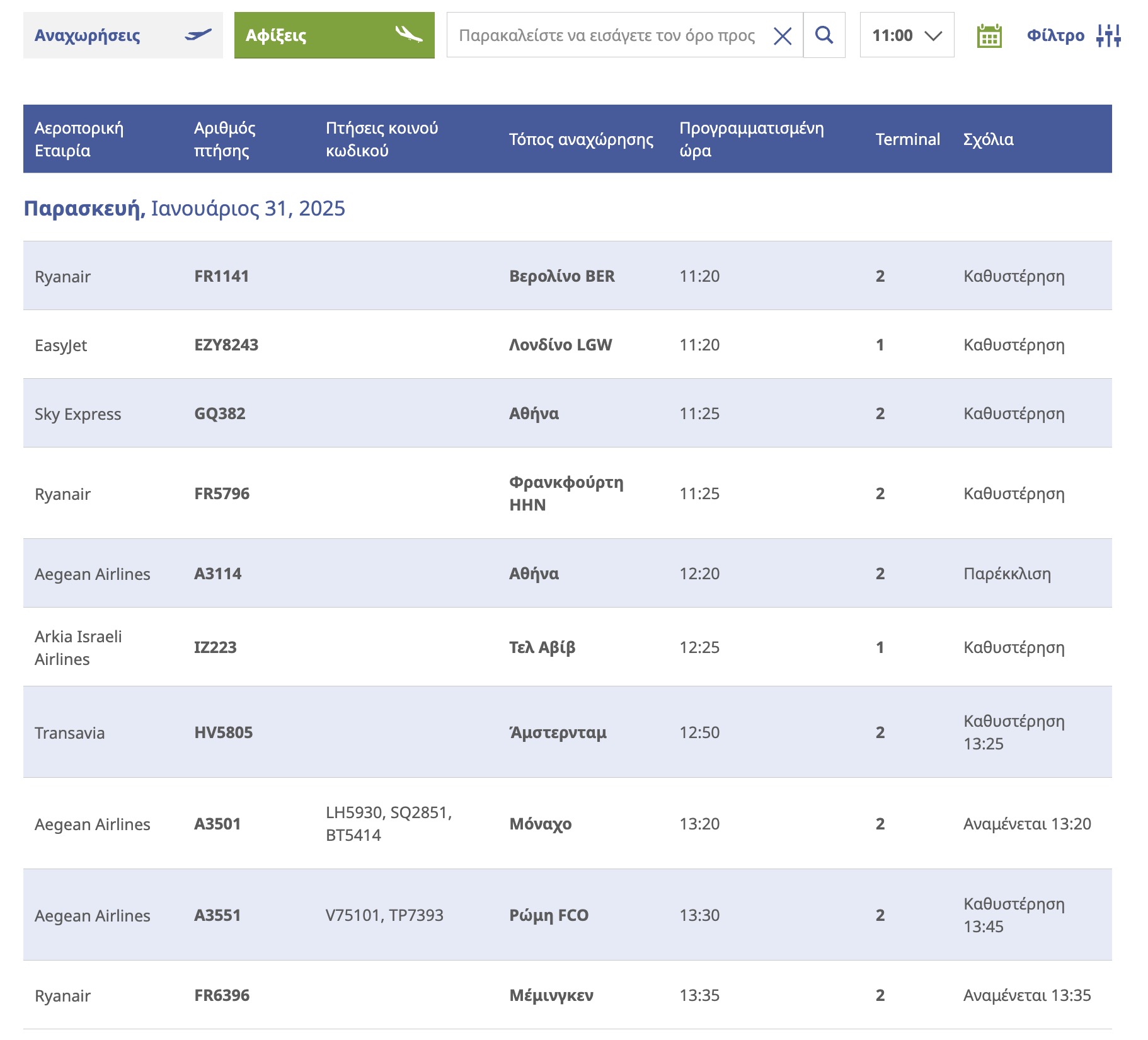1148x1040 pixels.
Task: Click the Τόπος αναχώρησης column header
Action: pos(581,139)
